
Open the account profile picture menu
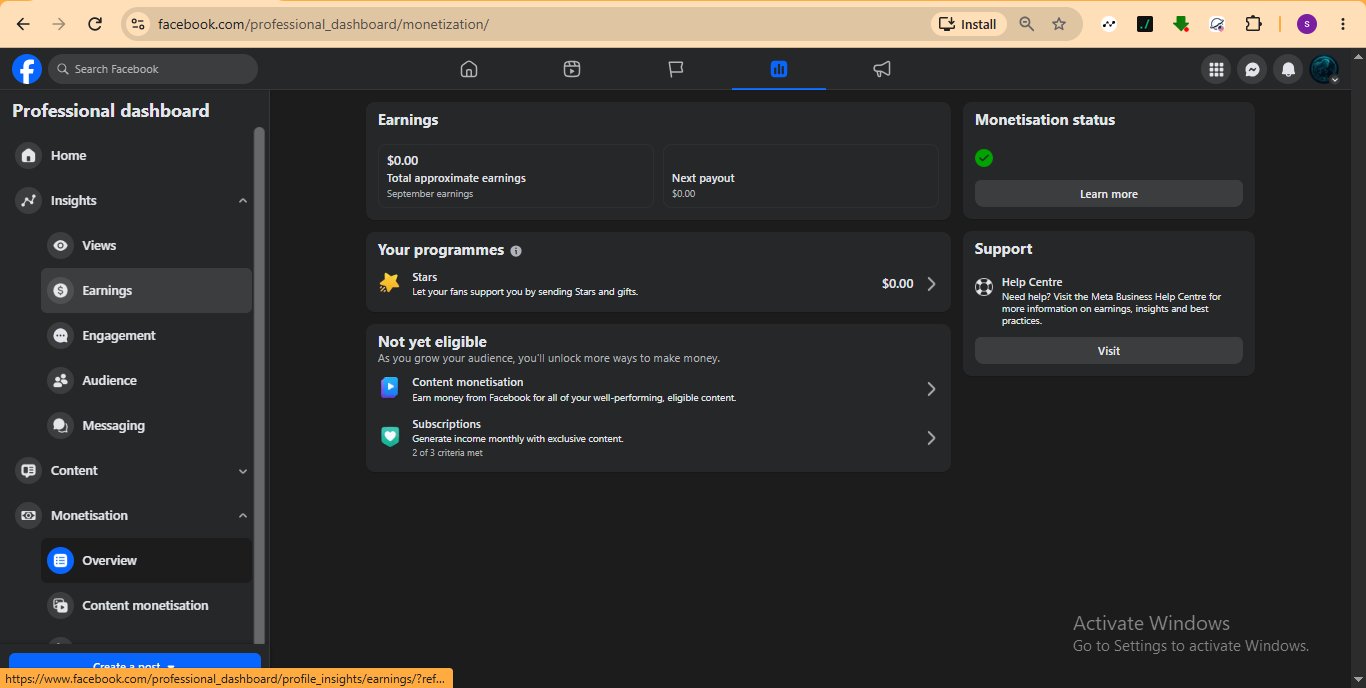point(1324,69)
